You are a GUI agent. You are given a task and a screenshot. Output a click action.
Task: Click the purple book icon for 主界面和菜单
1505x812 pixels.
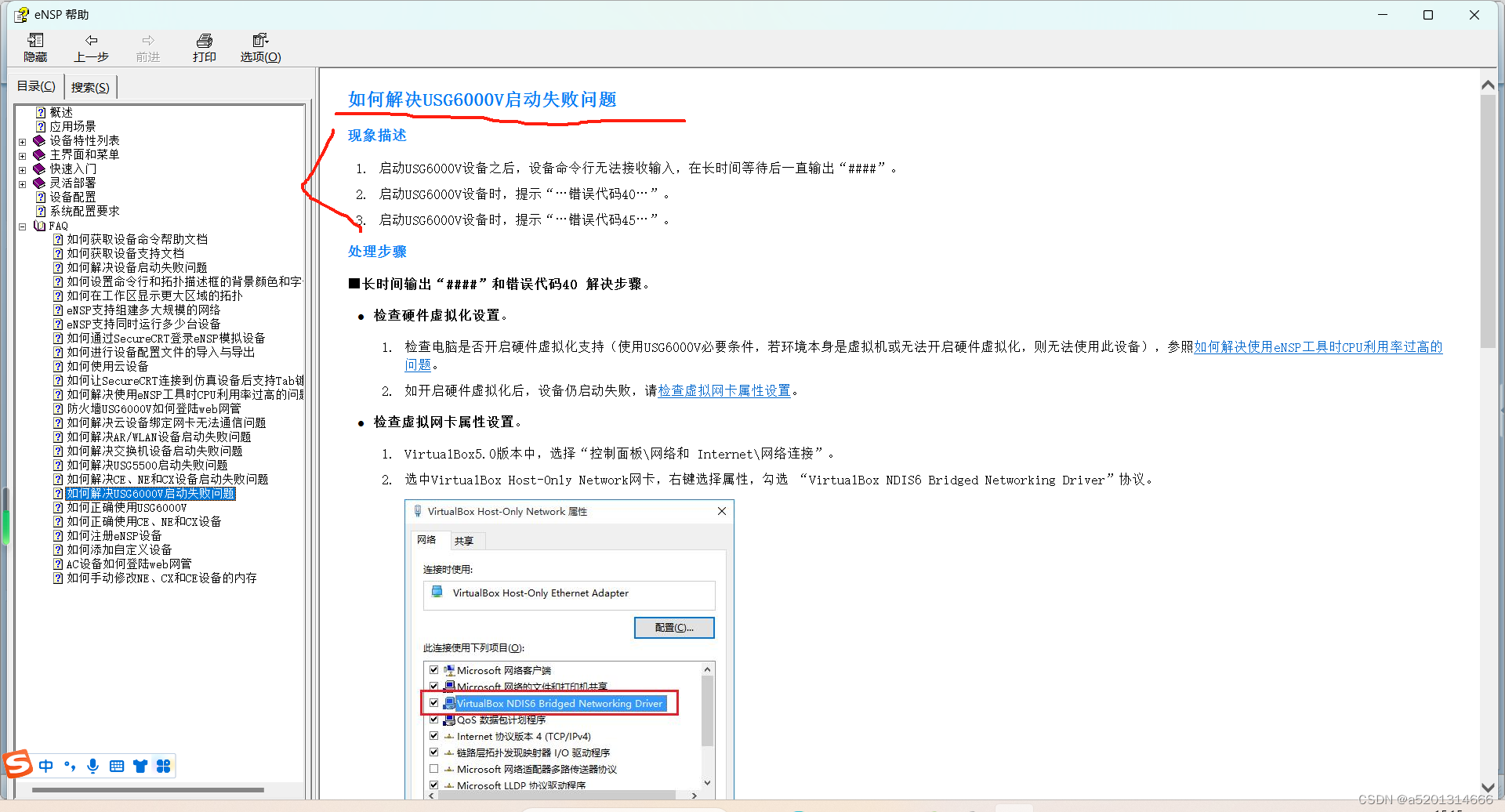(x=39, y=154)
